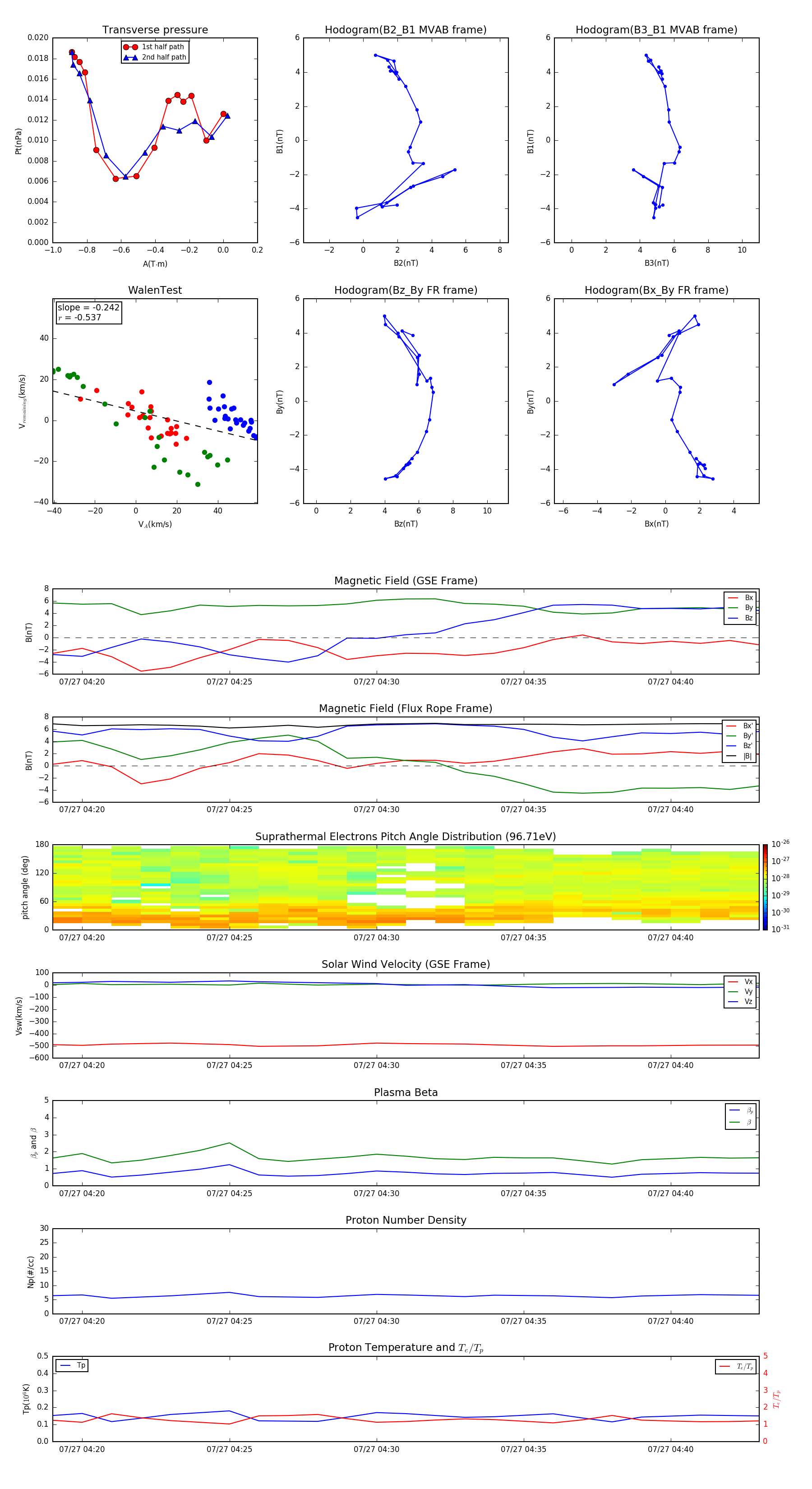
Task: Click '07/27 04:40' tick under proton temperature plot
Action: point(670,1449)
